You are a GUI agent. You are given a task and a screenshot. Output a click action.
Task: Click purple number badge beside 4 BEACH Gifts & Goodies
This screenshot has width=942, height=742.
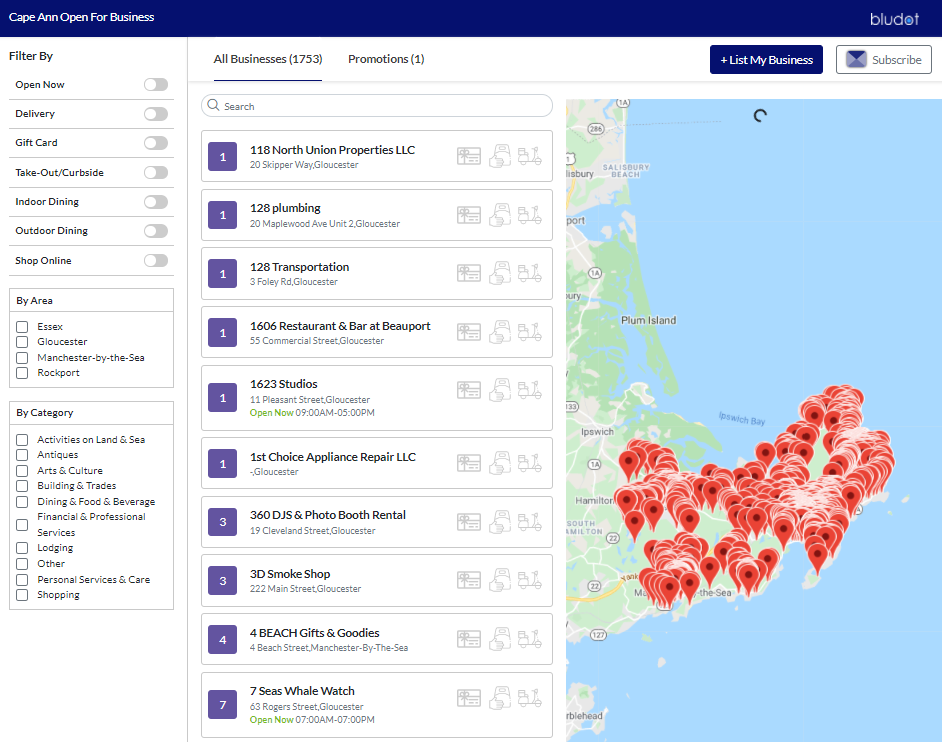point(223,639)
